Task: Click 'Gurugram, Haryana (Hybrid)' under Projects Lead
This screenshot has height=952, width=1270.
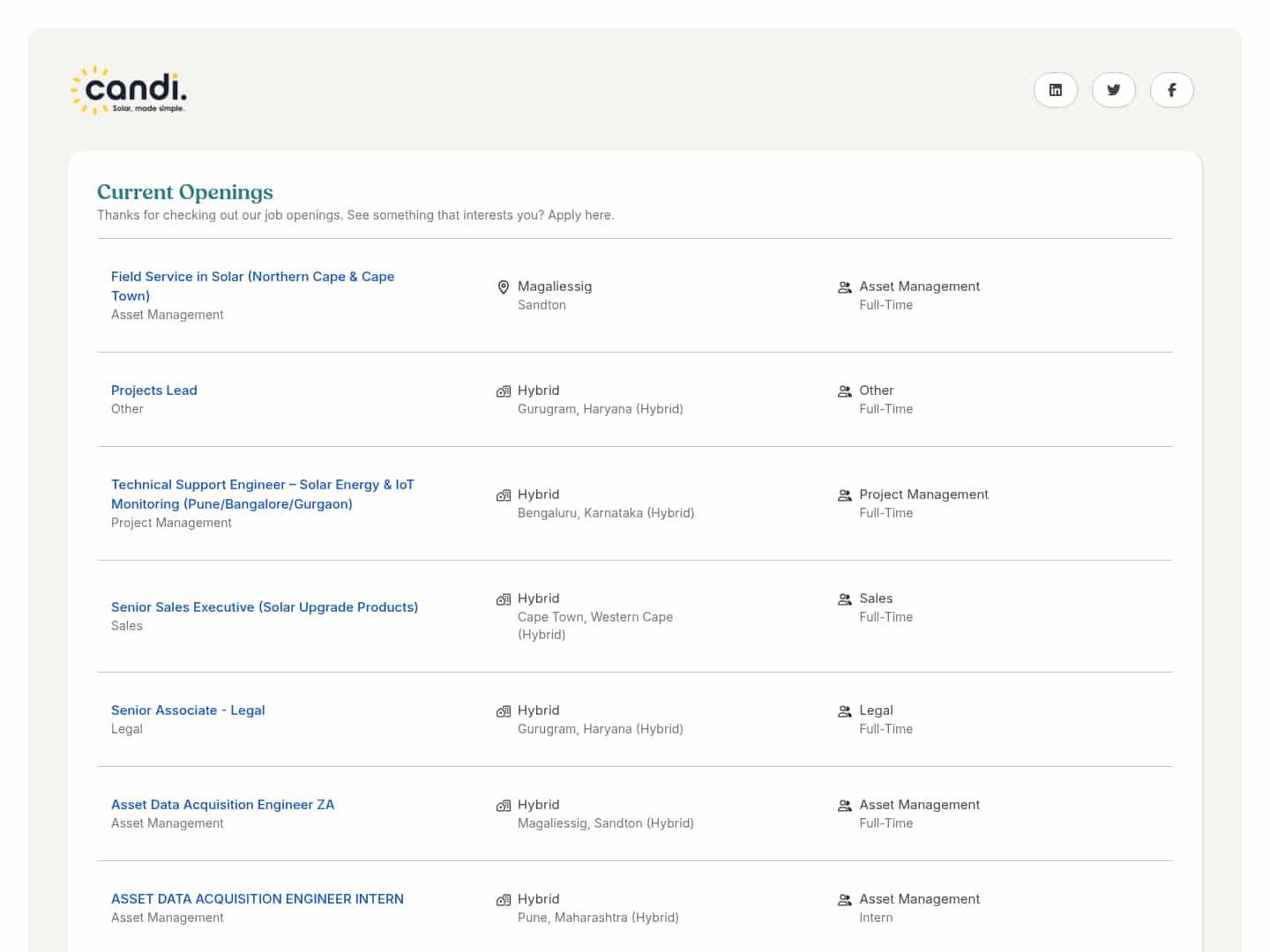Action: [x=601, y=409]
